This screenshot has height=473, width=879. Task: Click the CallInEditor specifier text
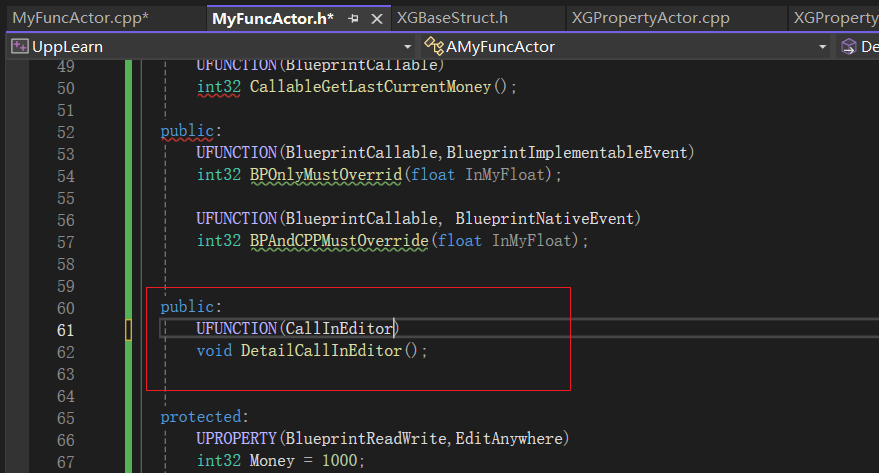tap(339, 328)
